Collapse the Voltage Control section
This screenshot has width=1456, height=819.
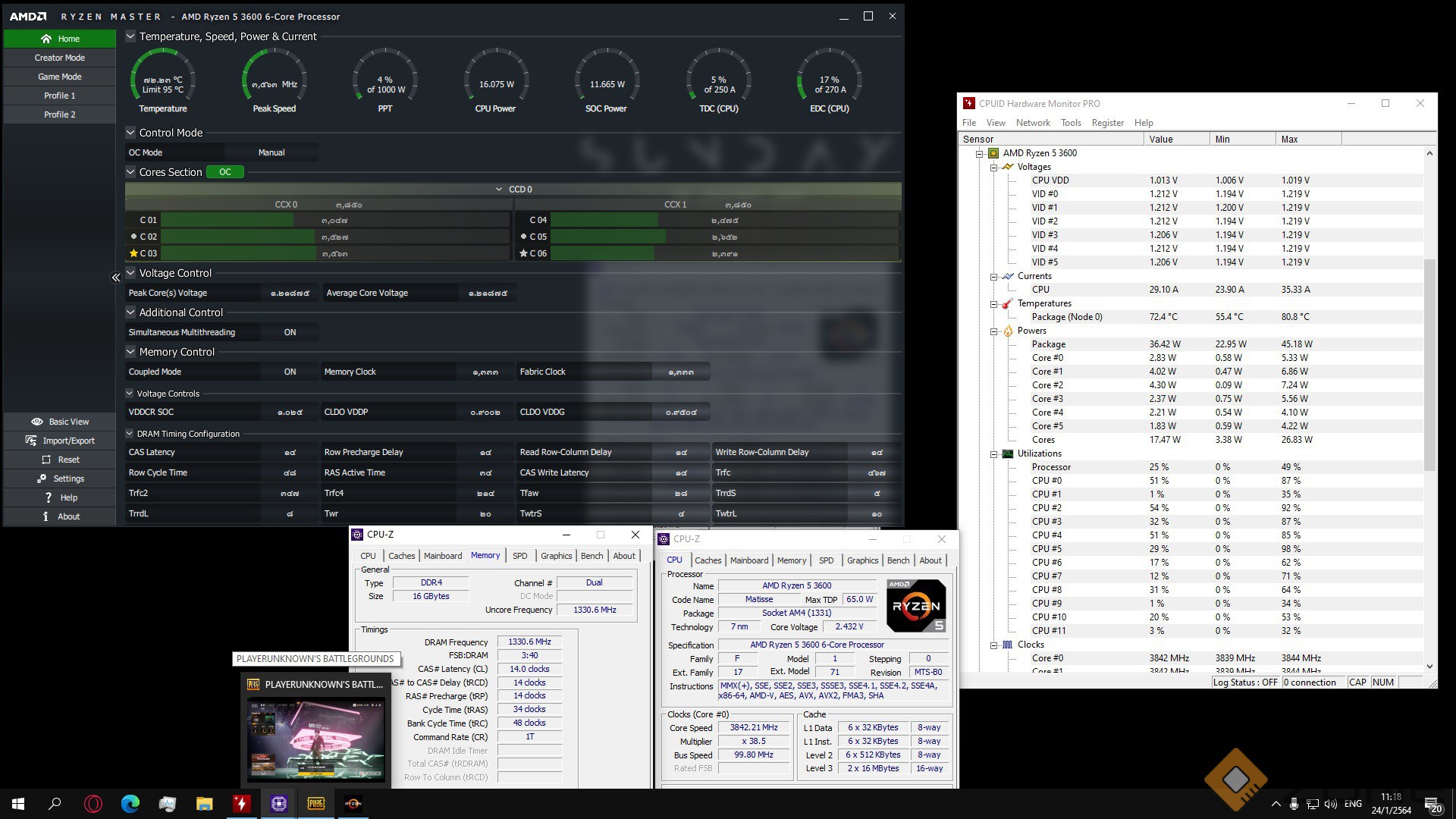click(x=130, y=273)
